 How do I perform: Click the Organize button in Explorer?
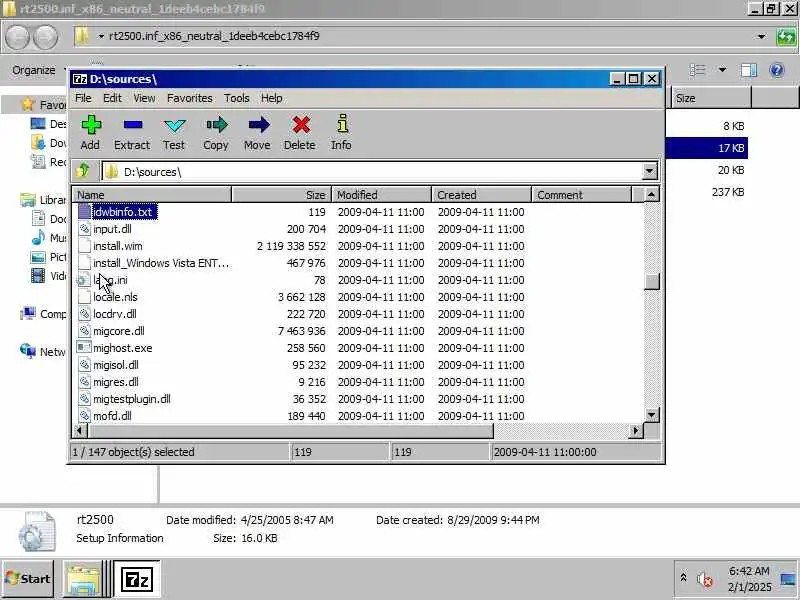coord(34,70)
